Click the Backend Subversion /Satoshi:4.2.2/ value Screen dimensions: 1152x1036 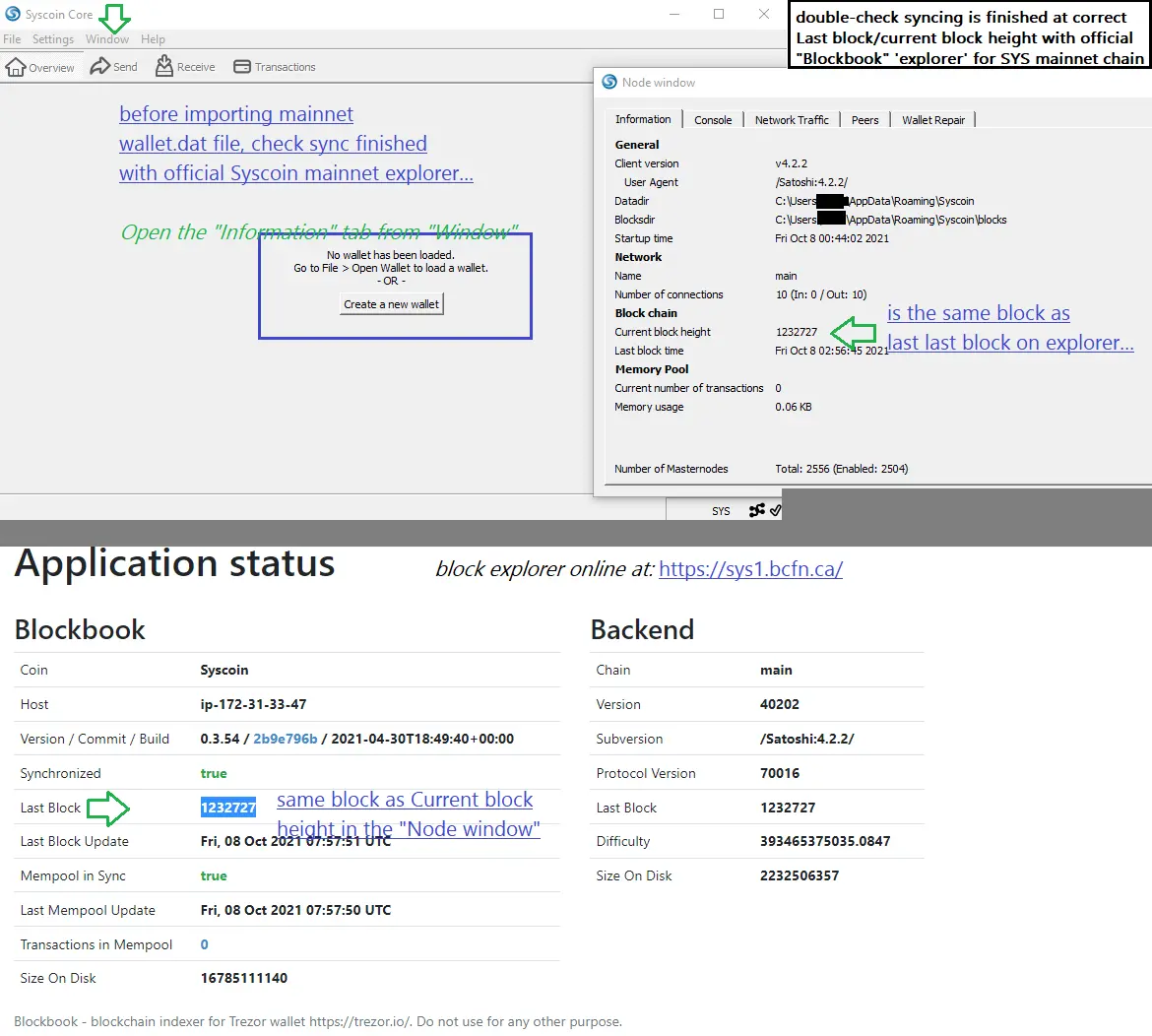coord(806,739)
